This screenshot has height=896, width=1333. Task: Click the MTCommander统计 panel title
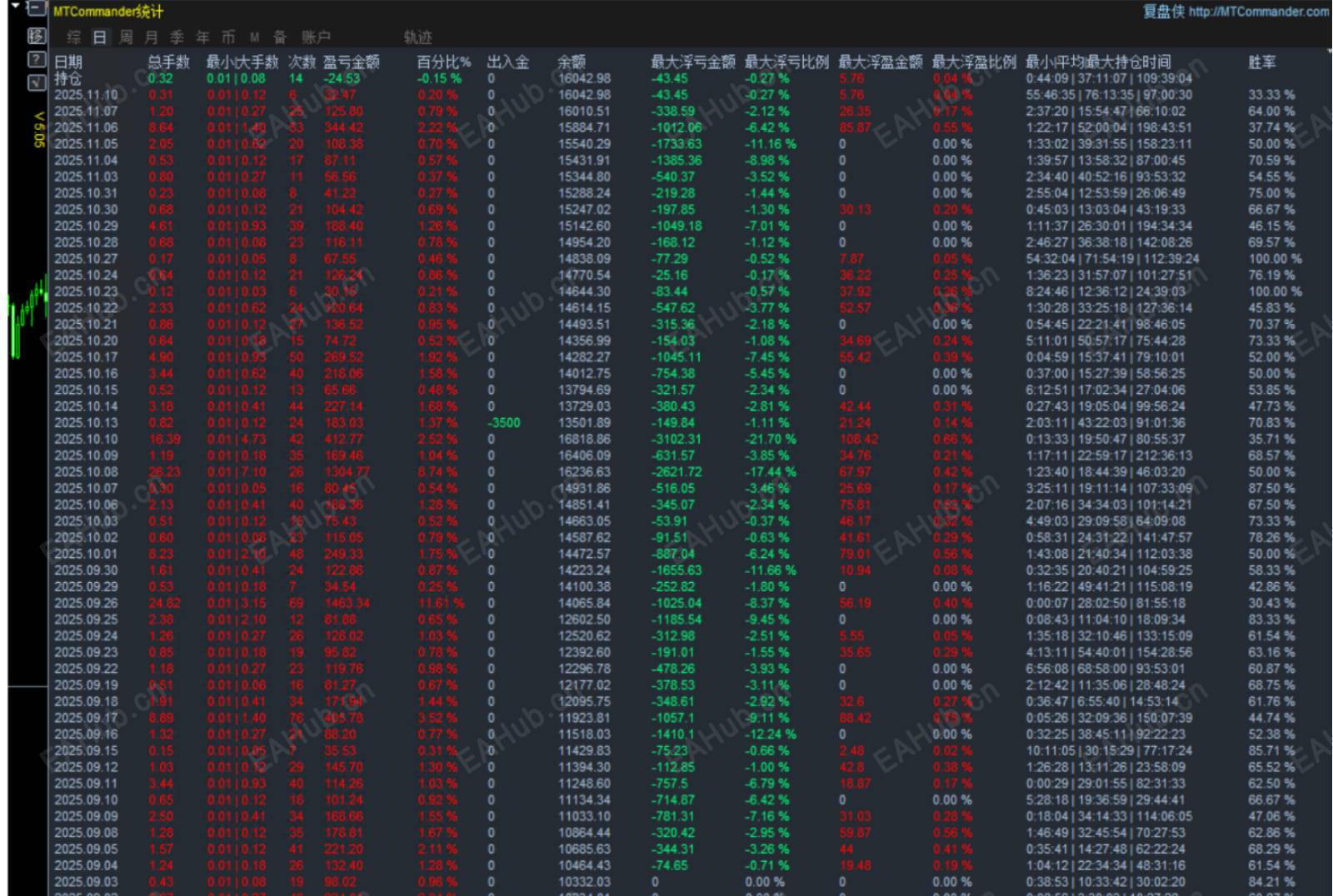point(108,12)
